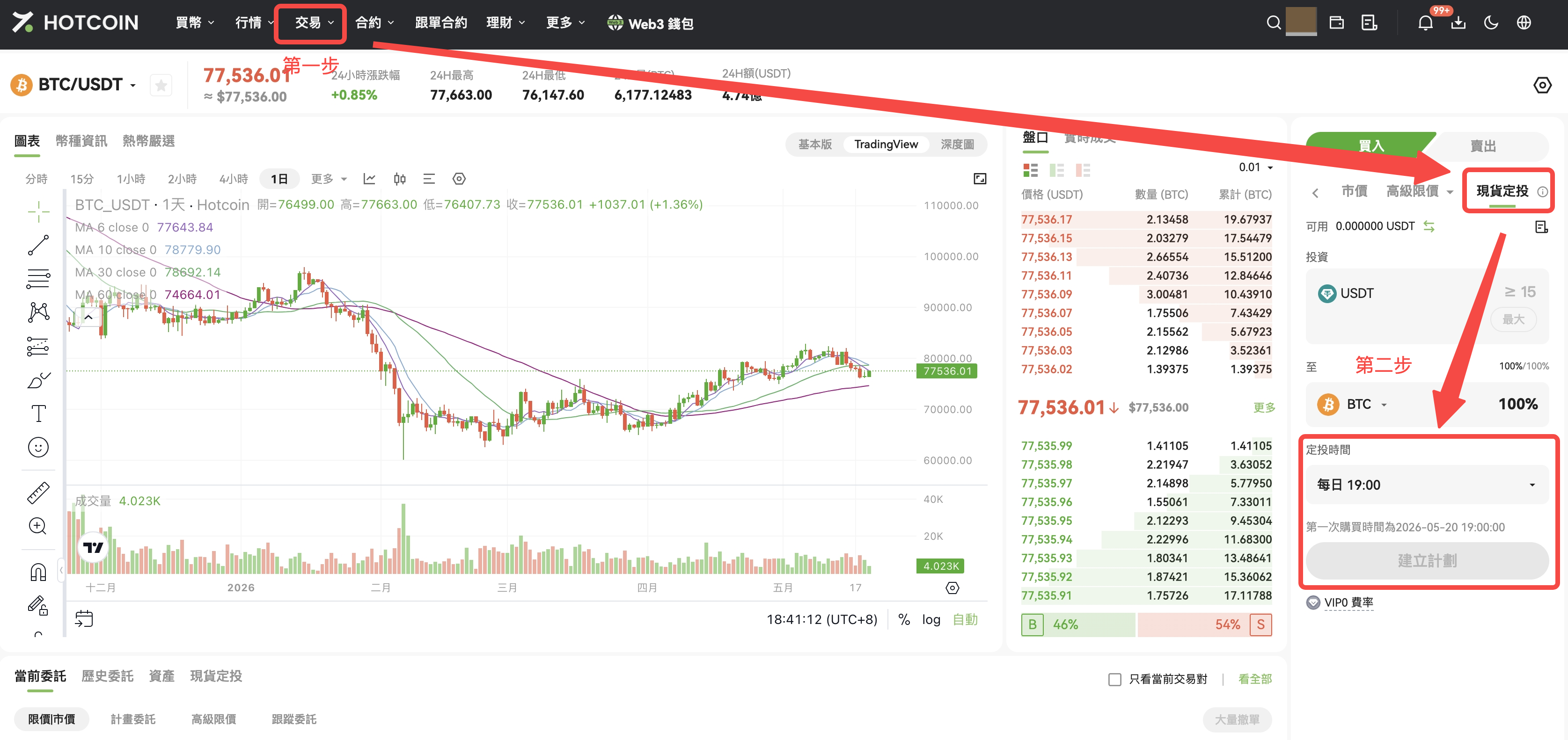Expand the 理財 menu

[x=505, y=23]
